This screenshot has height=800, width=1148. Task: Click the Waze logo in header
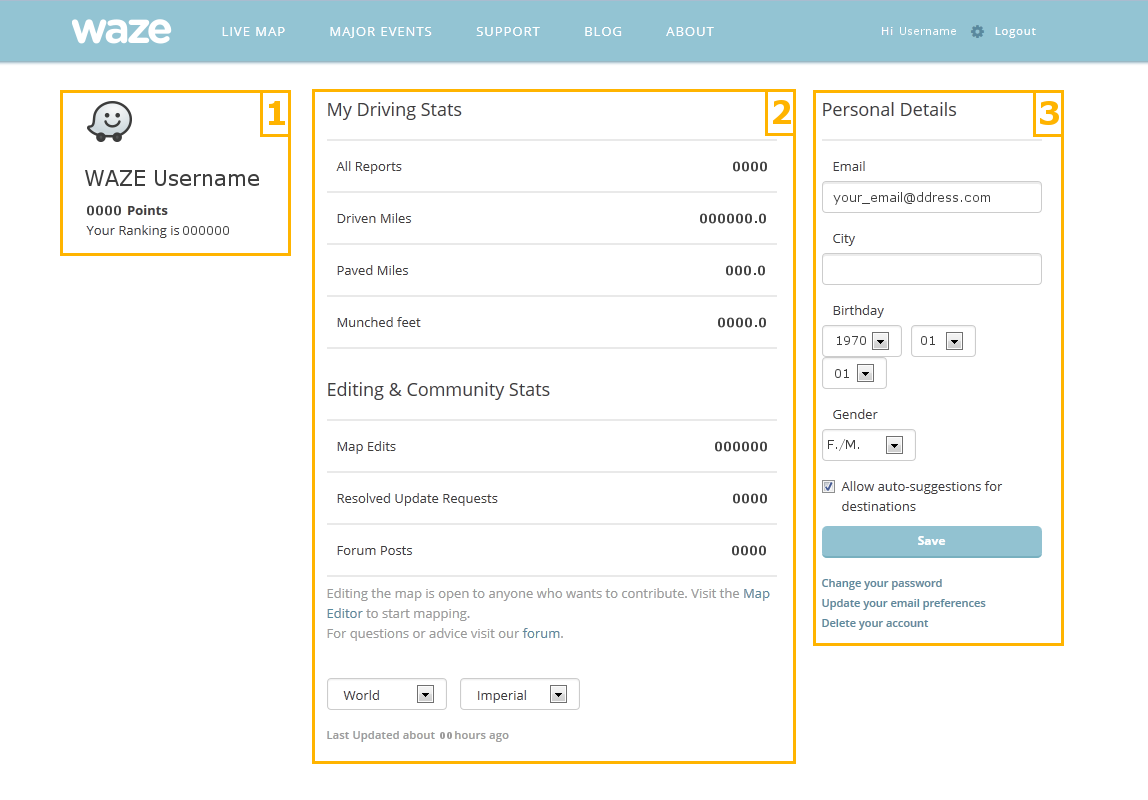(x=121, y=31)
